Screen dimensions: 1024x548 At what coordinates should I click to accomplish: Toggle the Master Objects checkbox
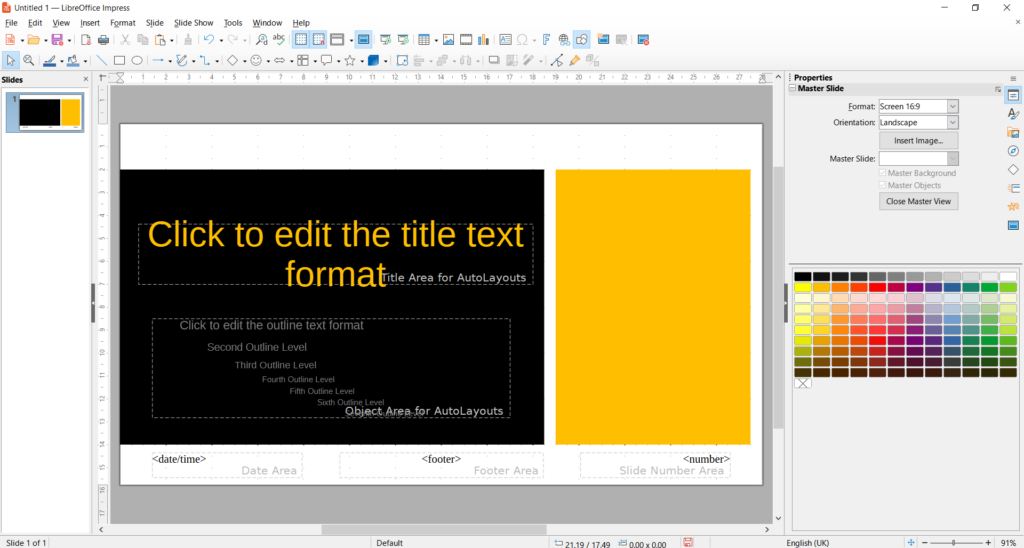click(x=883, y=185)
